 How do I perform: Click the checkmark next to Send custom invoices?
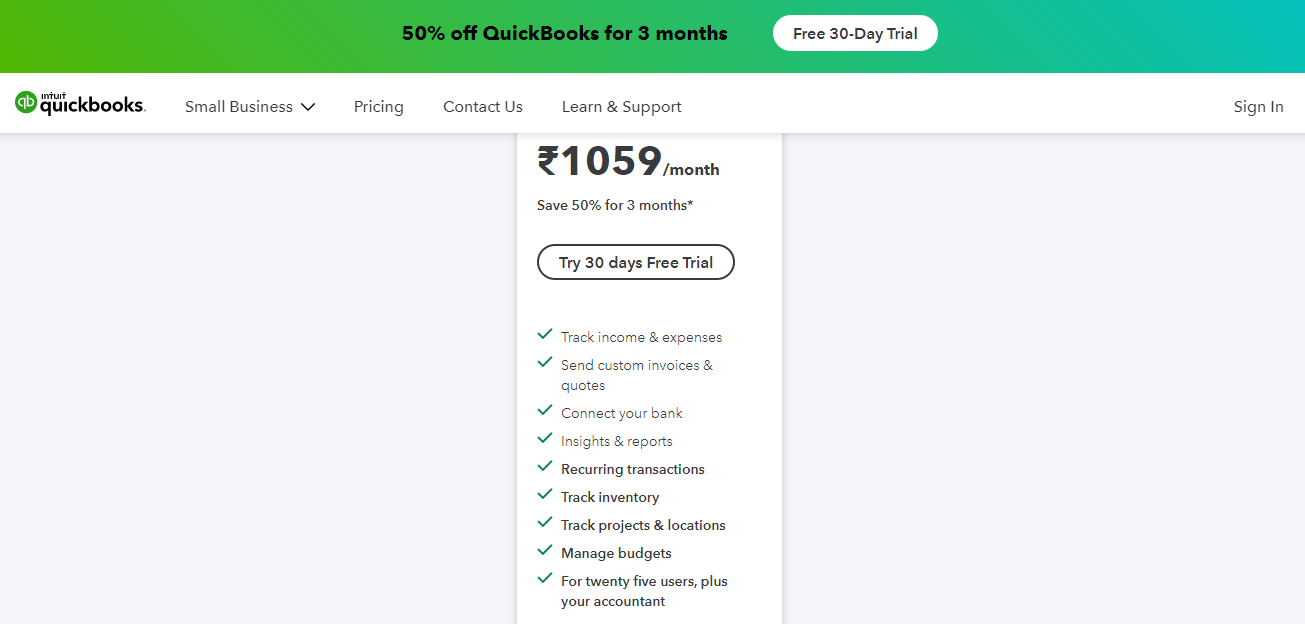(x=545, y=362)
